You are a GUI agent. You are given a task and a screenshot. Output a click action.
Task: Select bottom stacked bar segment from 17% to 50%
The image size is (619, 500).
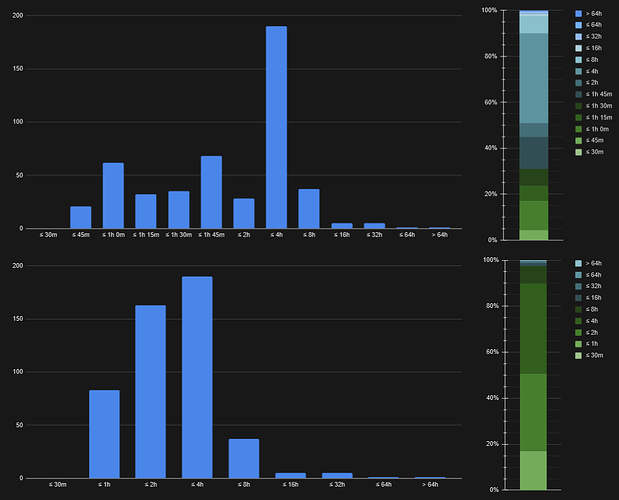(533, 412)
